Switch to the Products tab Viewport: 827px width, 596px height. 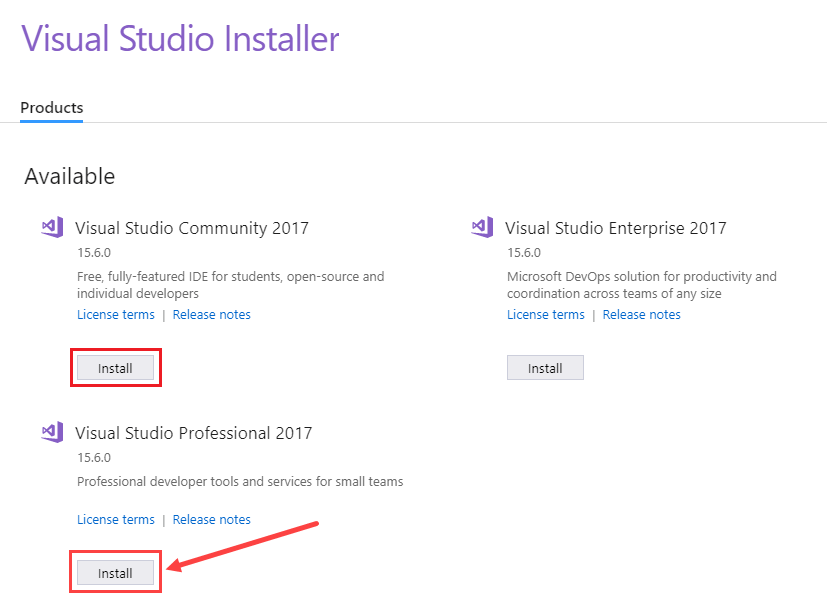(x=52, y=108)
